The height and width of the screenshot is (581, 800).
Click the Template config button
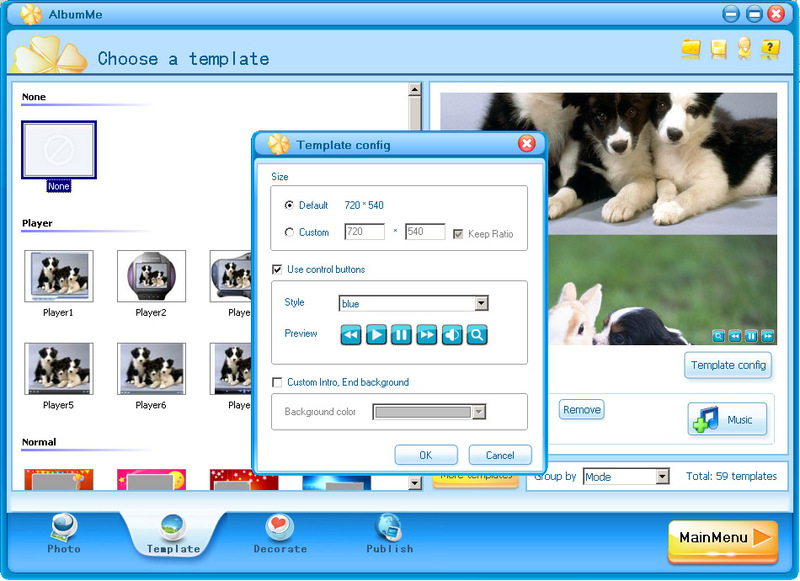point(728,365)
